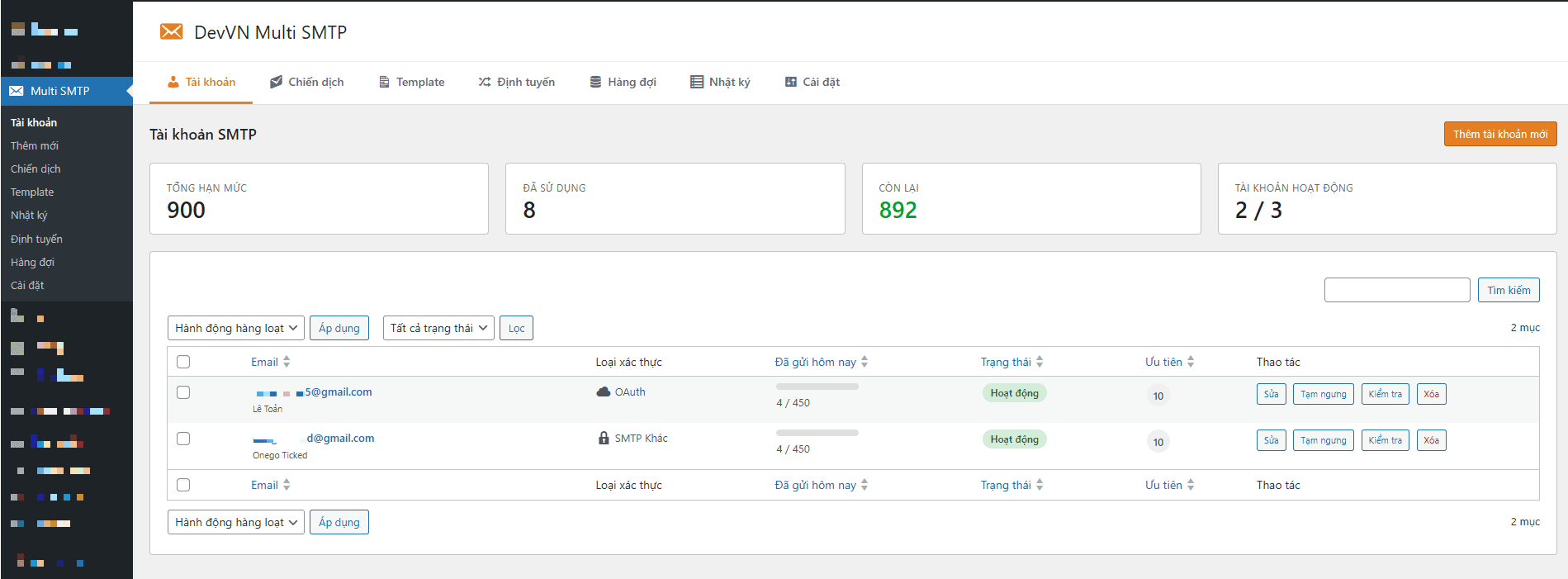Check the OAuth account row checkbox
Screen dimensions: 1568x579
(183, 392)
